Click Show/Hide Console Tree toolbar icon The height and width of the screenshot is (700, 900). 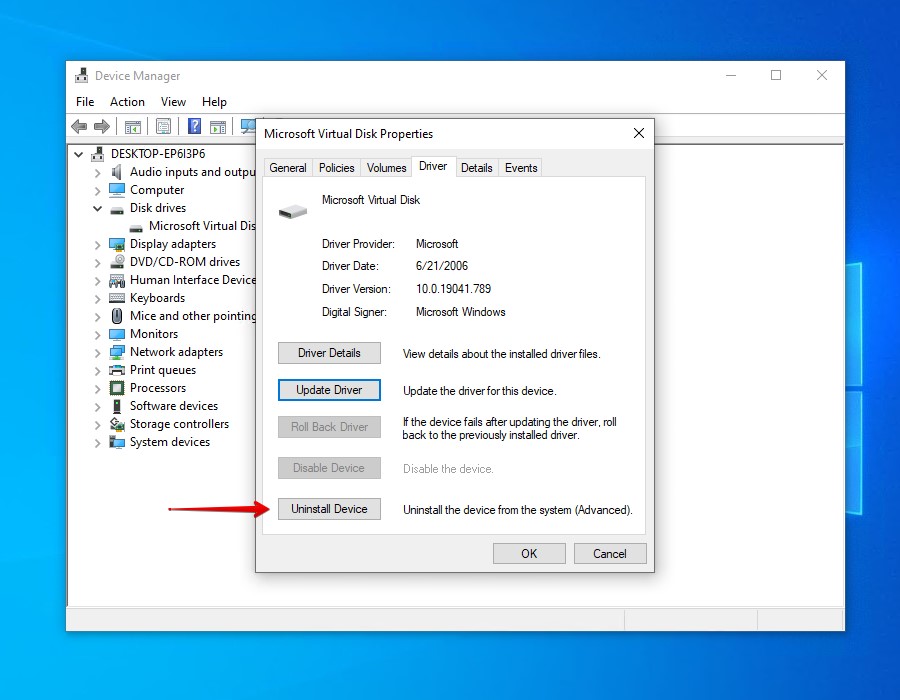pos(133,126)
